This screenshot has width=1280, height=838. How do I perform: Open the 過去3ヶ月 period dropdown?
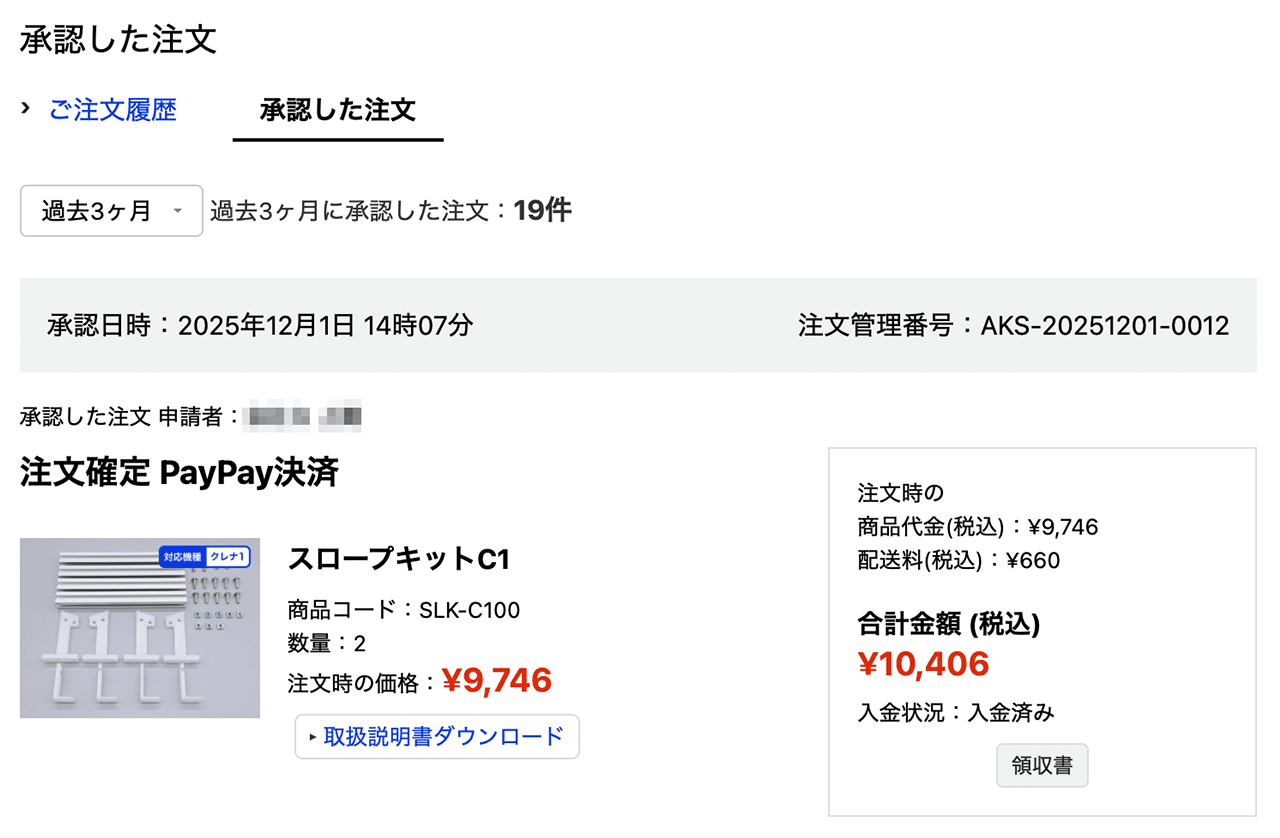point(110,211)
